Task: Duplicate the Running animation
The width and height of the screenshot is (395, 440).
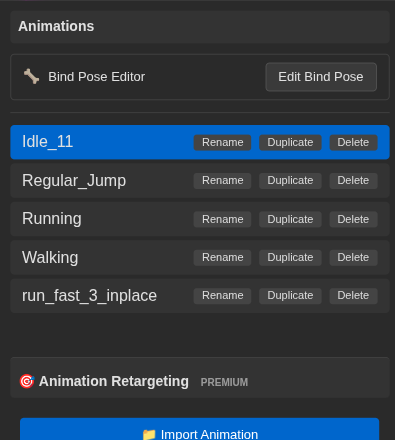Action: pos(290,219)
